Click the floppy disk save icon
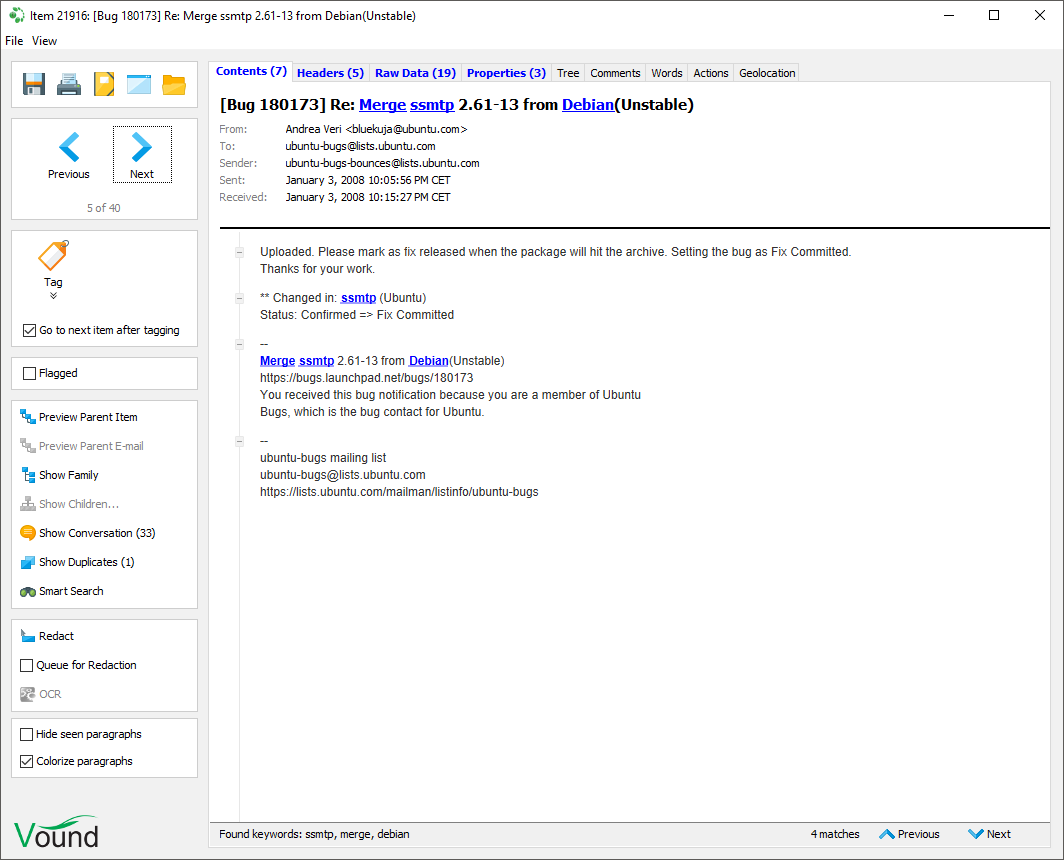The image size is (1064, 860). pyautogui.click(x=34, y=84)
